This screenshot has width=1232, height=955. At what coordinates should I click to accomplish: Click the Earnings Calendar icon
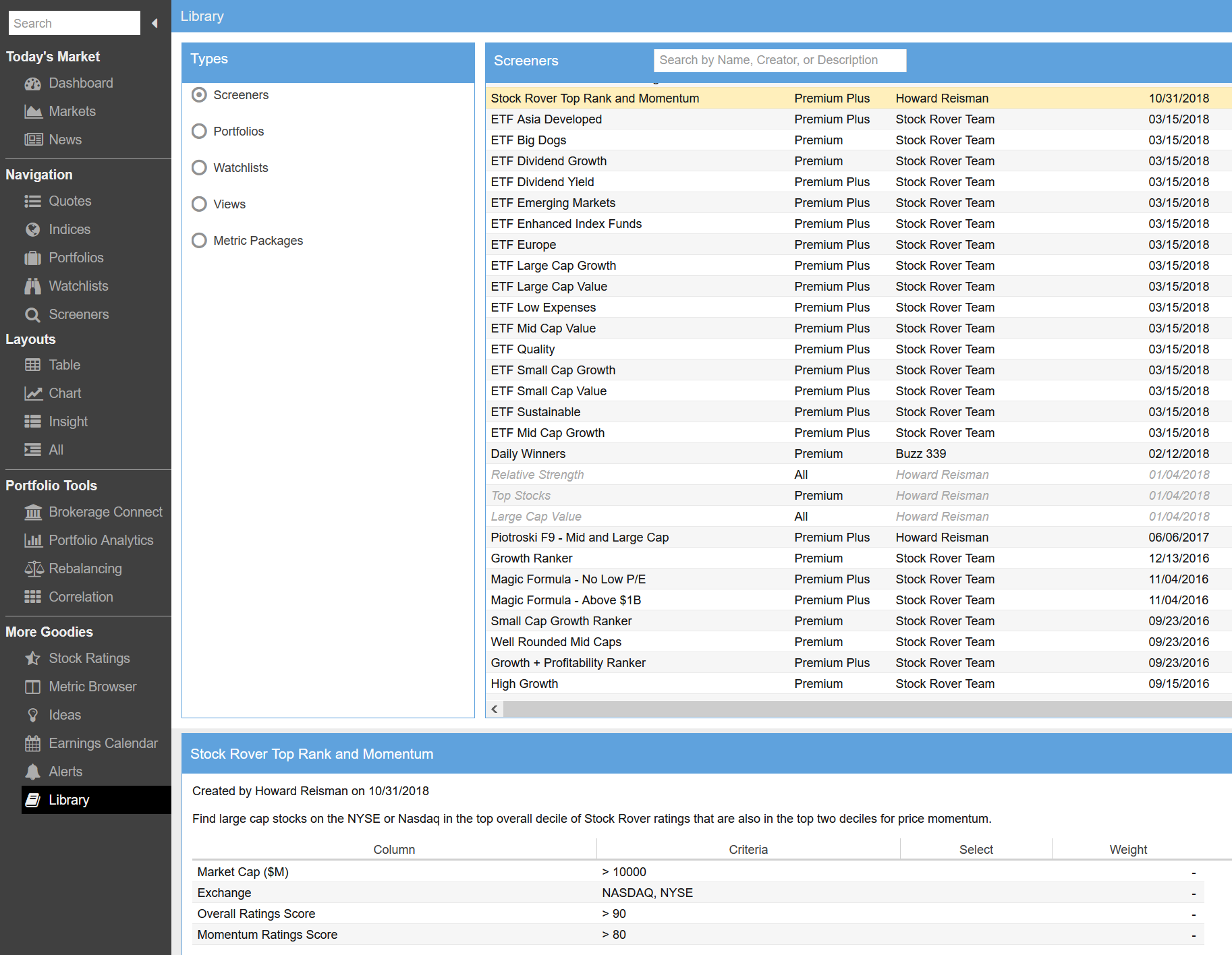(x=32, y=744)
